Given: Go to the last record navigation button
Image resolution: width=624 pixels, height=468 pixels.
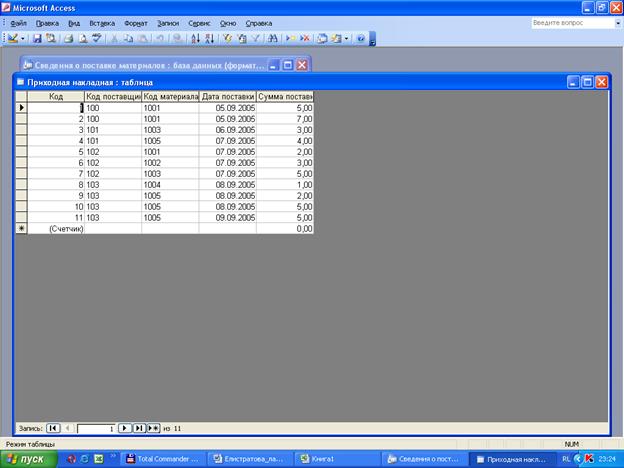Looking at the screenshot, I should pyautogui.click(x=139, y=428).
